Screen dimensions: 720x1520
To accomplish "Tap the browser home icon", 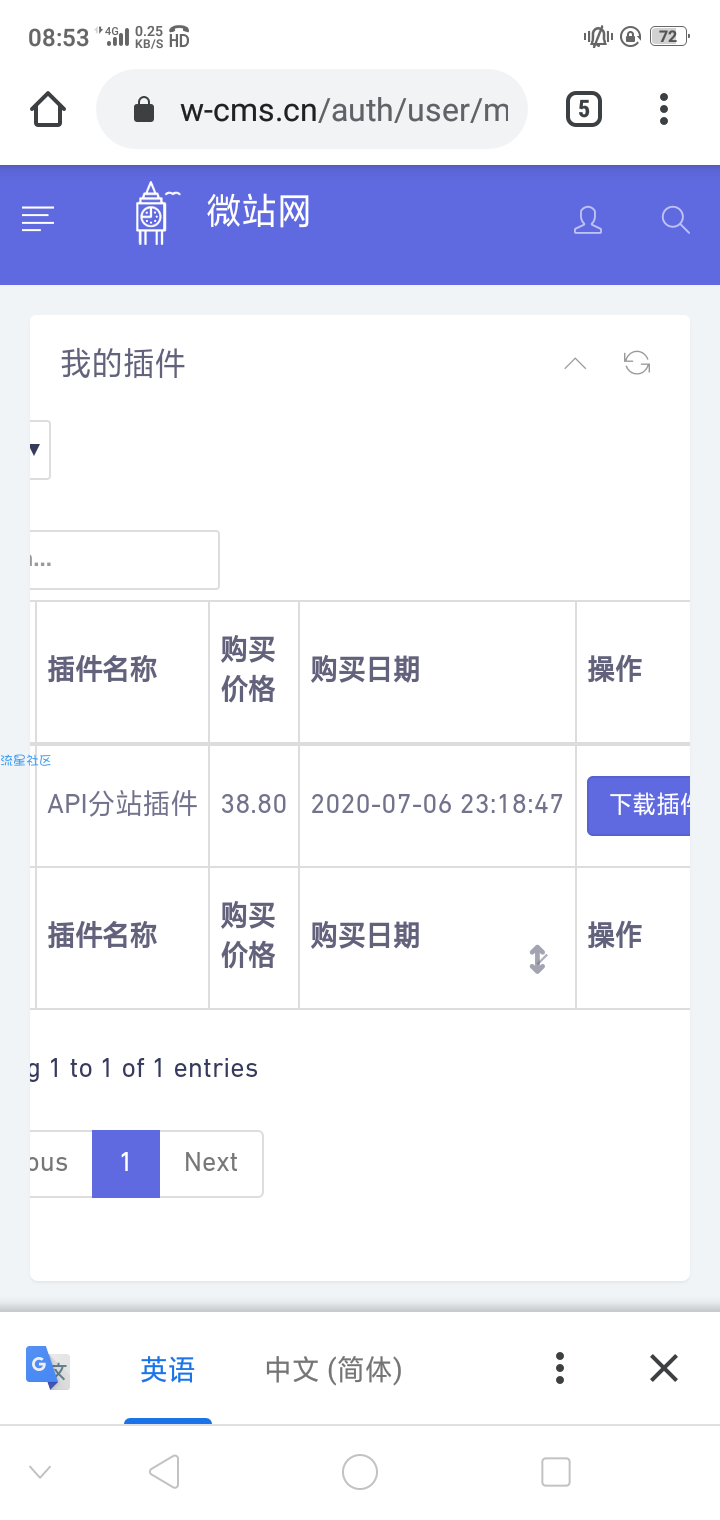I will click(x=48, y=109).
